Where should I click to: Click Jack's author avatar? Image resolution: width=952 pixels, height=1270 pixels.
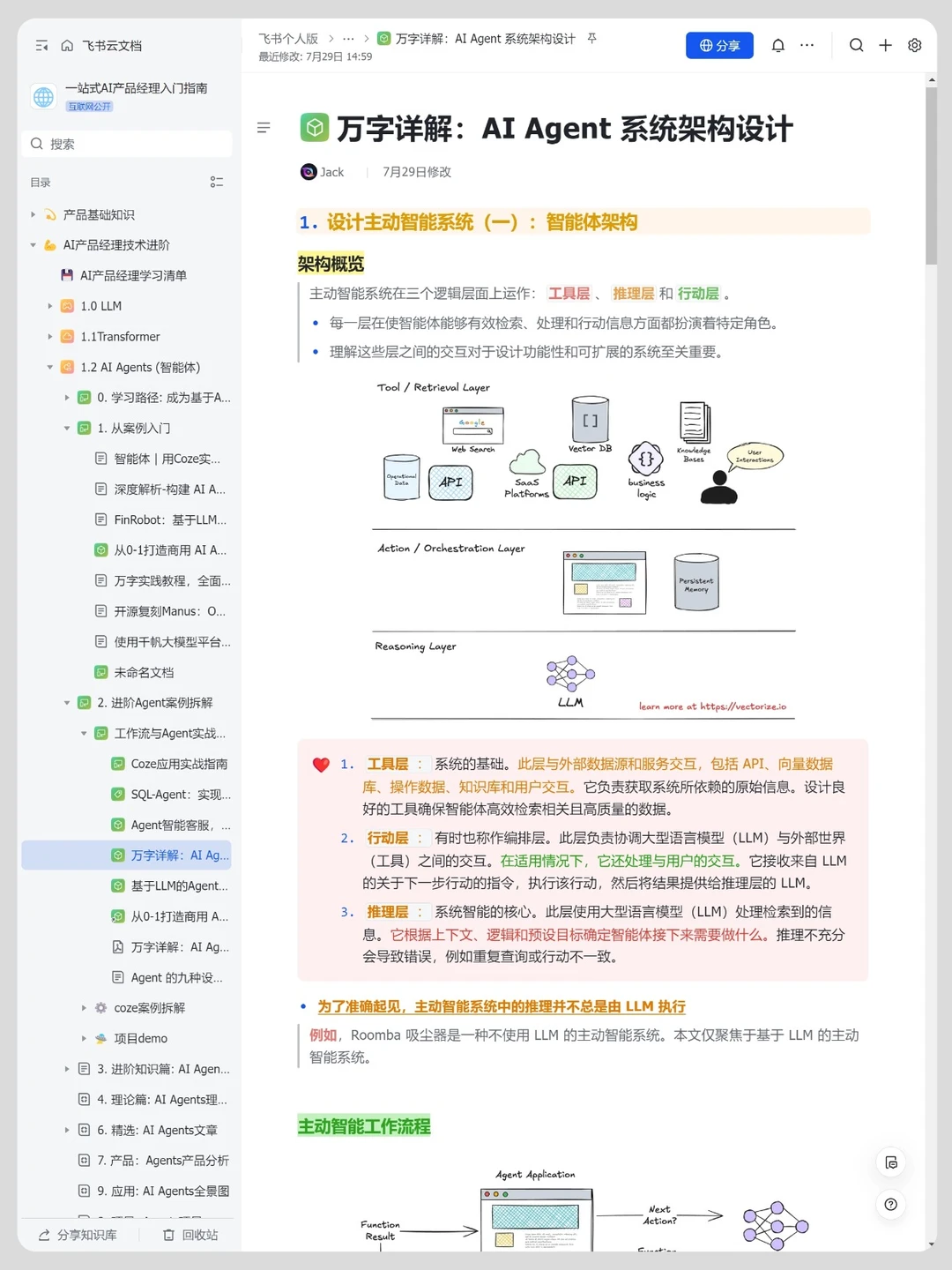[309, 172]
